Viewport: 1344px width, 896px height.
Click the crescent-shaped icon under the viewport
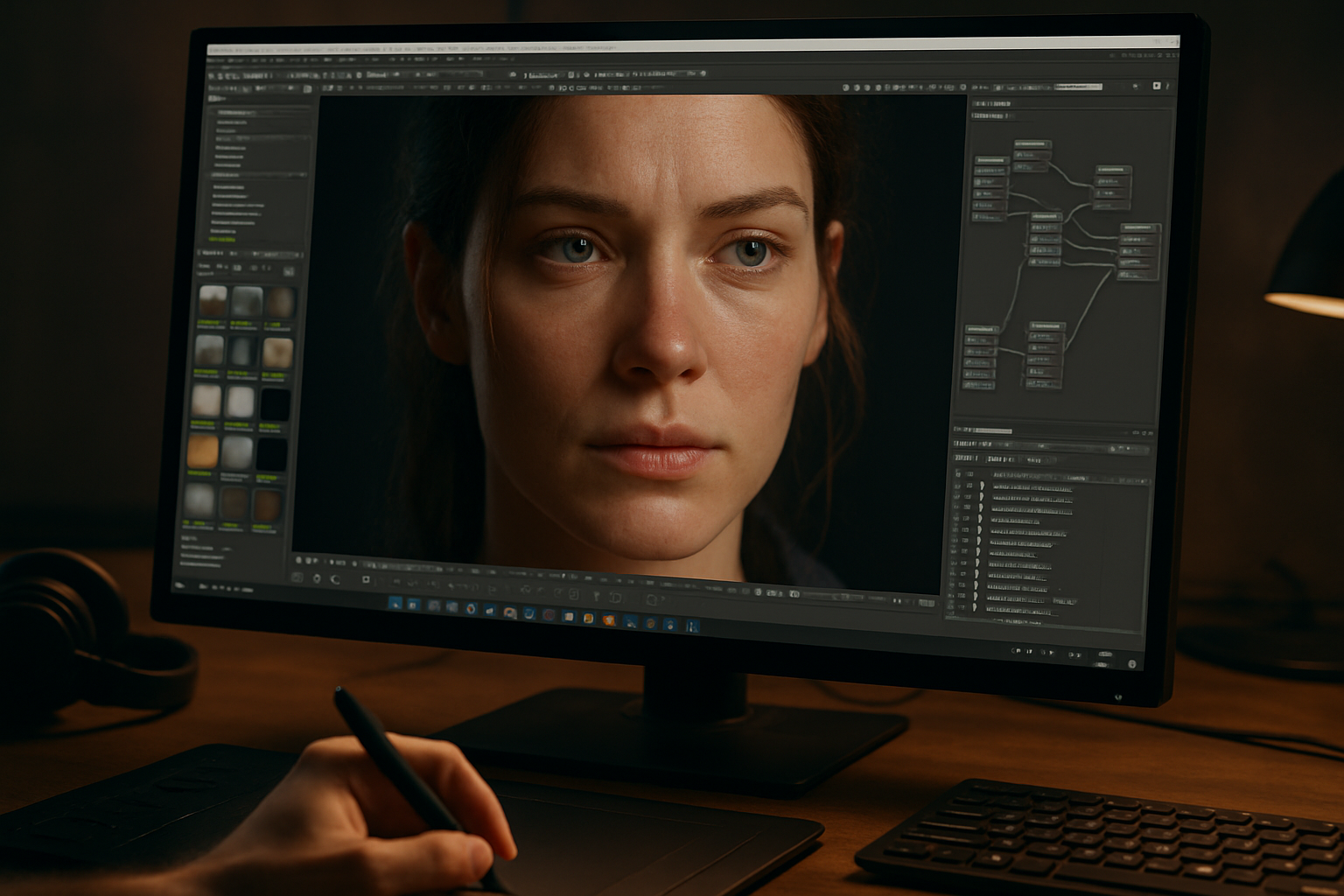[x=336, y=578]
